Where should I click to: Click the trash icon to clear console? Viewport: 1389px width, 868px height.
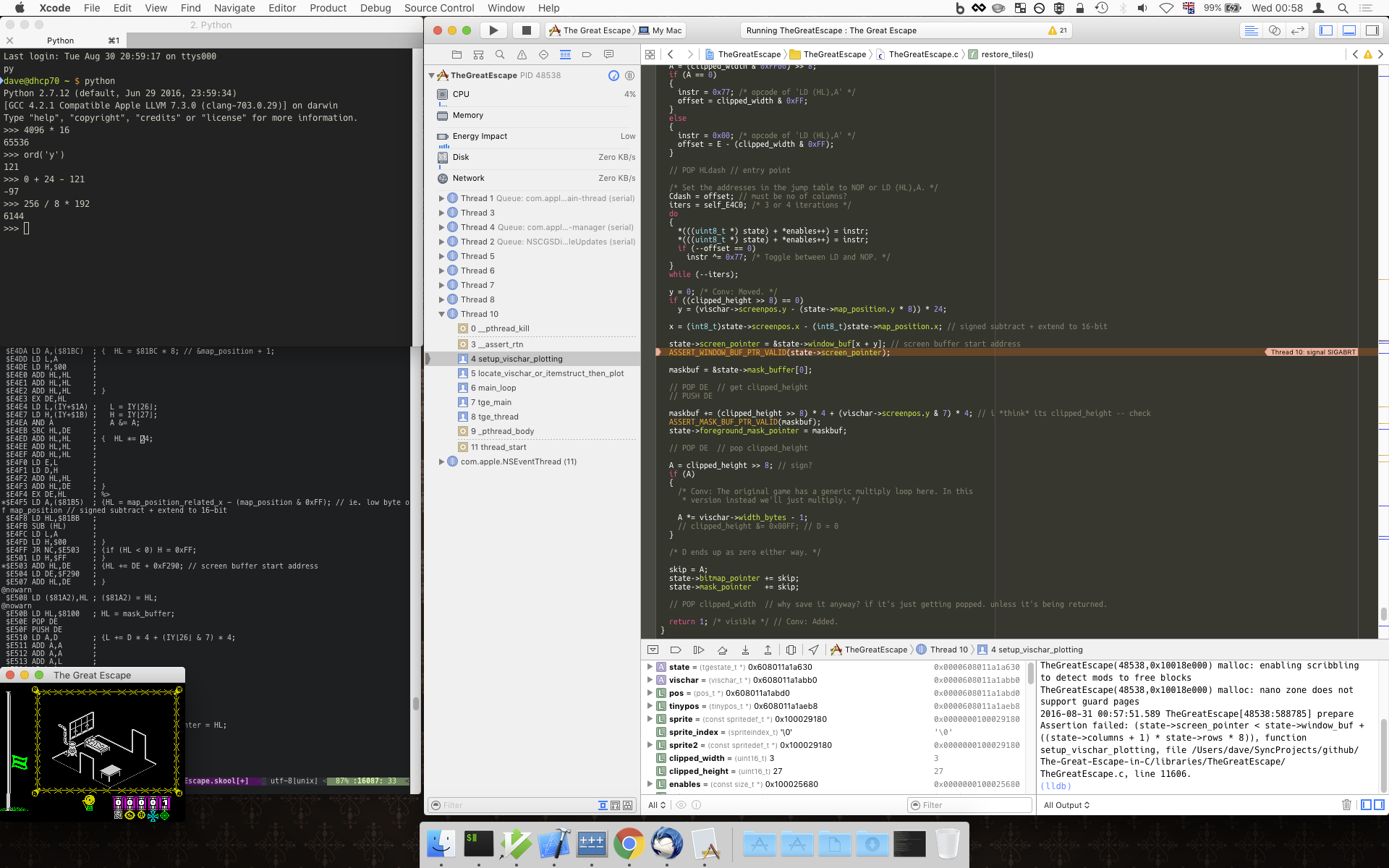click(1346, 804)
